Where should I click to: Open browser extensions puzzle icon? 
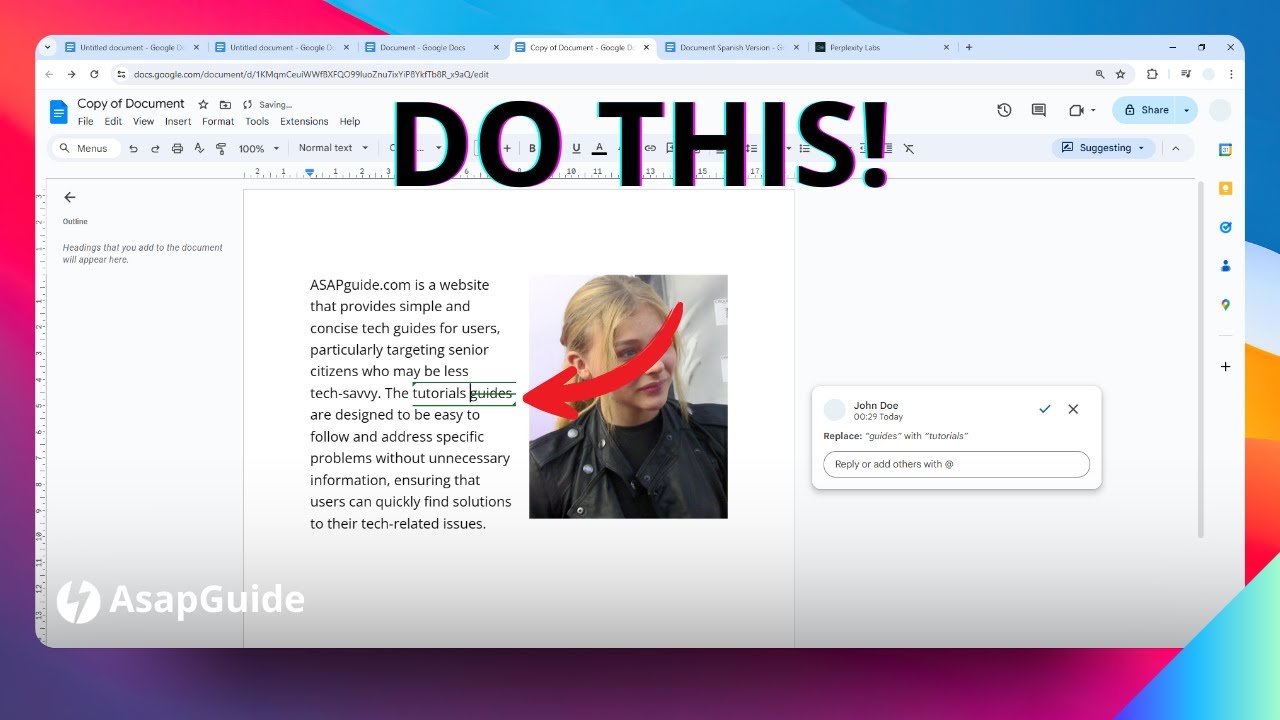1152,74
